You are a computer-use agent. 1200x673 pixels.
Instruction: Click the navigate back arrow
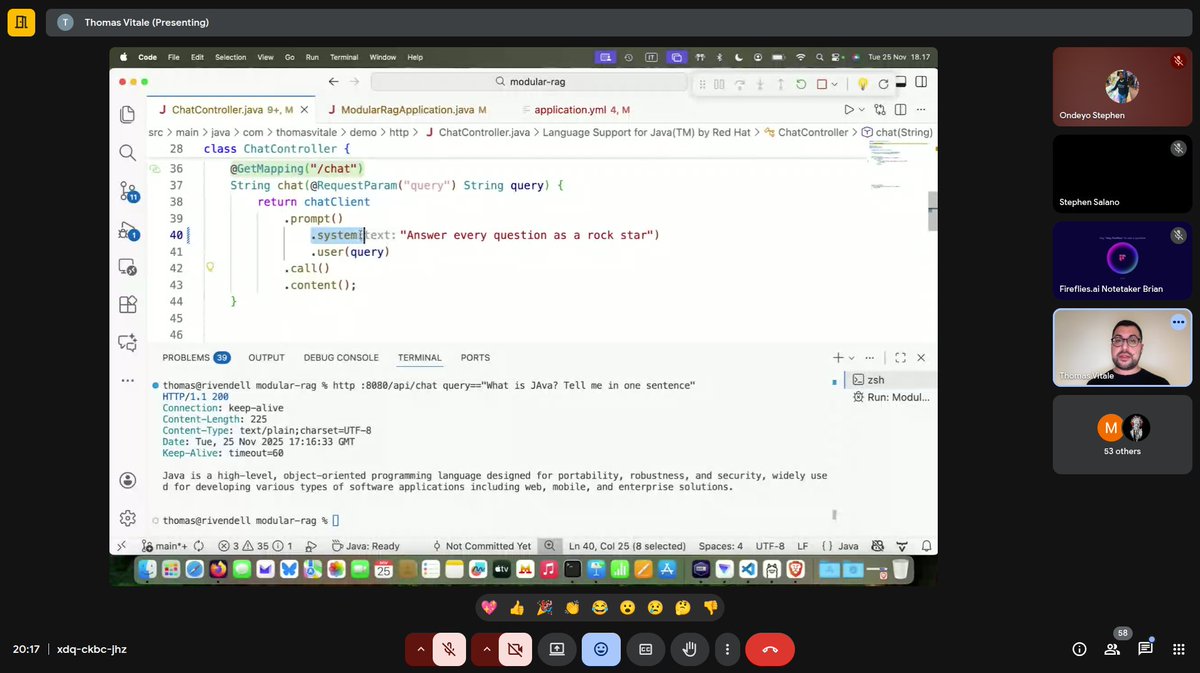334,82
